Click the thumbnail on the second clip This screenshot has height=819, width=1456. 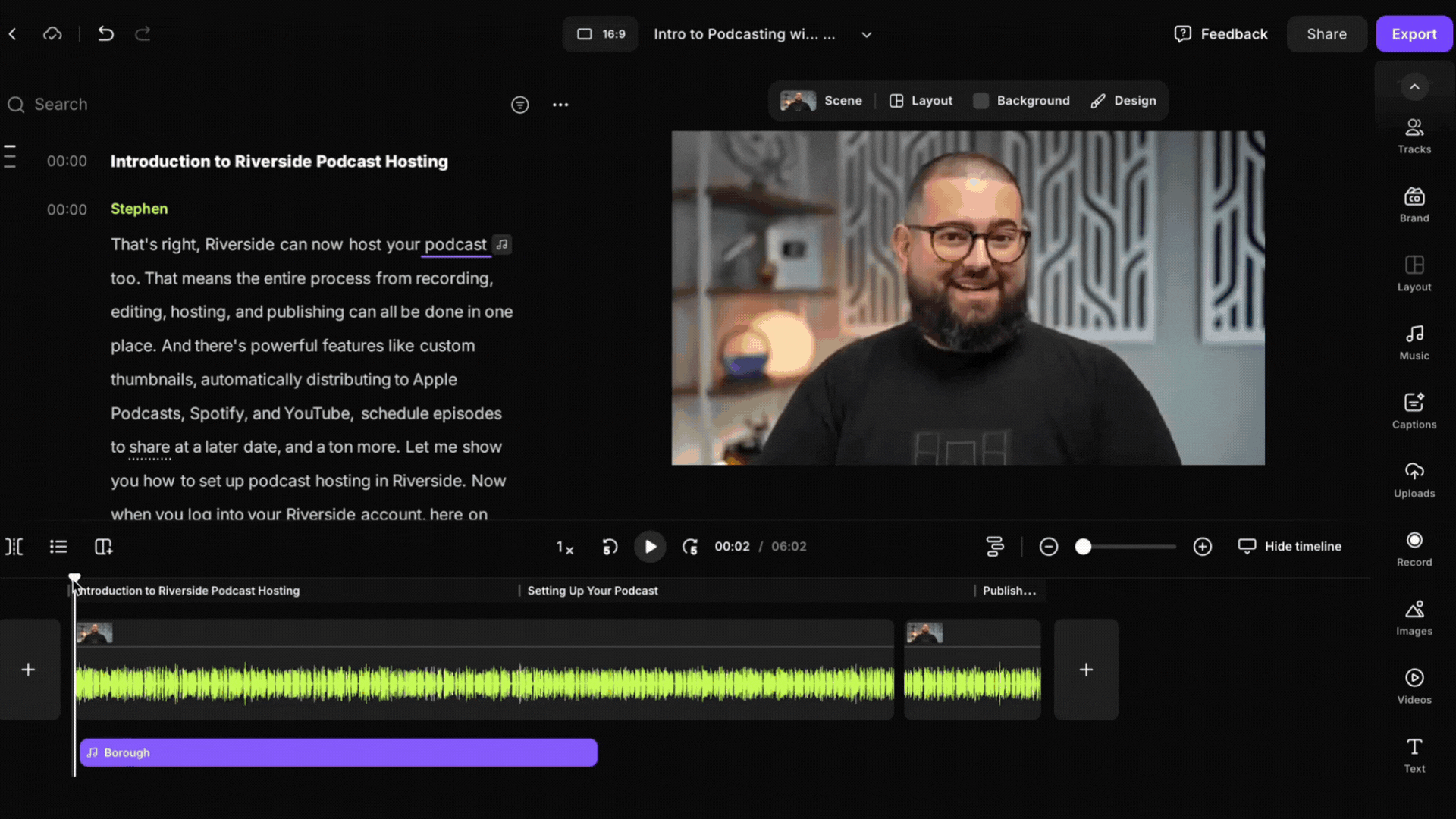point(924,633)
